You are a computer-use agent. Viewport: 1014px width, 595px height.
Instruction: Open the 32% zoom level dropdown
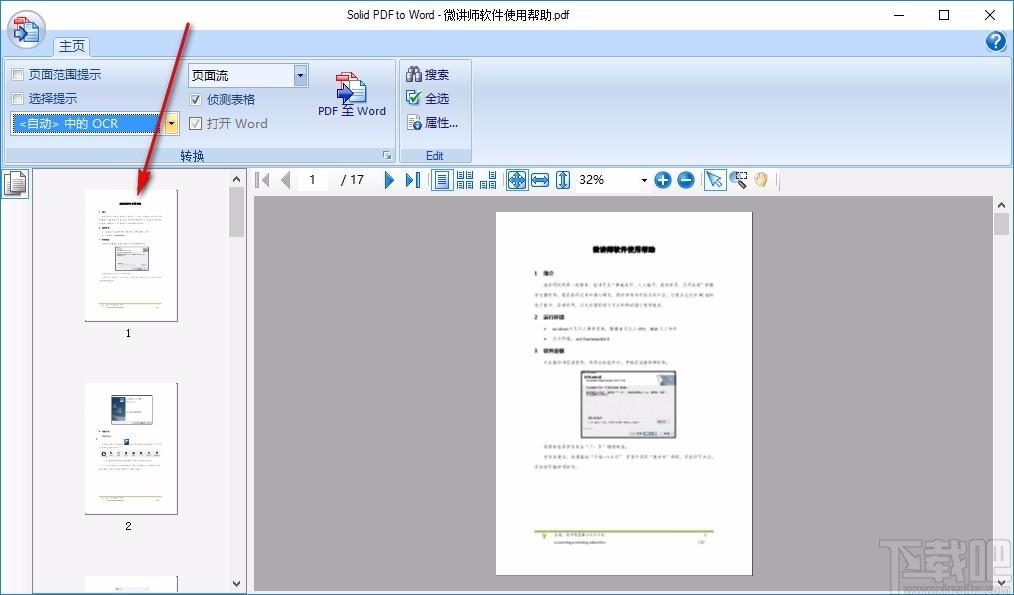pyautogui.click(x=643, y=180)
